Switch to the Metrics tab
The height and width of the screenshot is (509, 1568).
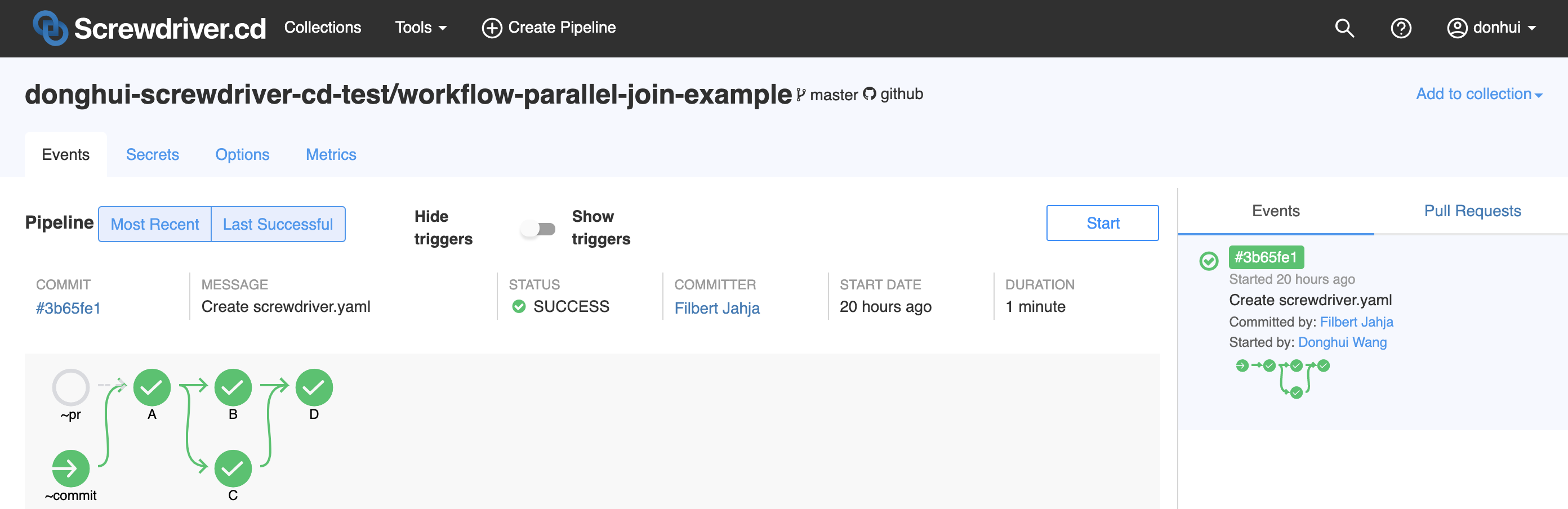click(331, 155)
